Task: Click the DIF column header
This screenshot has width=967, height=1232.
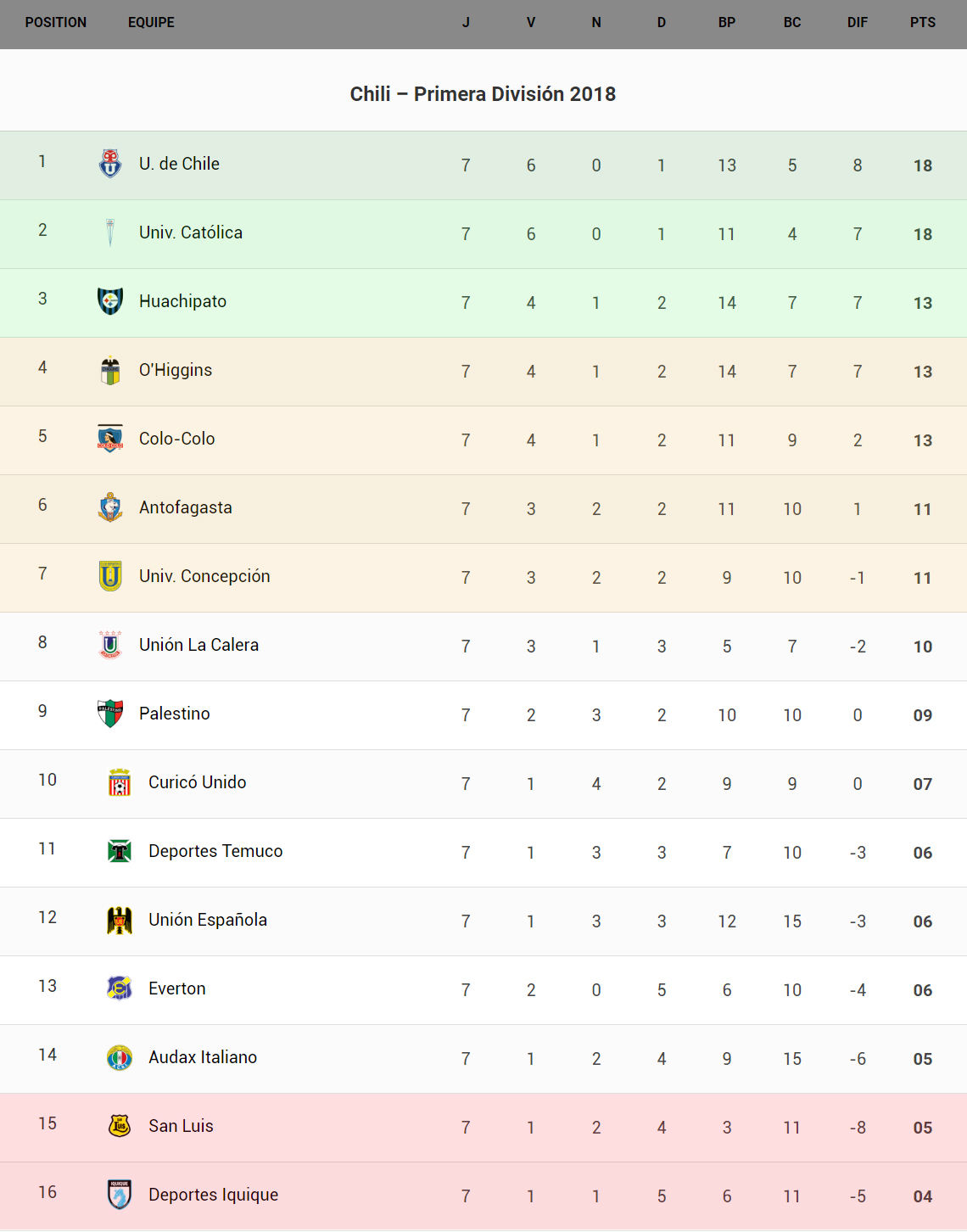Action: coord(858,23)
